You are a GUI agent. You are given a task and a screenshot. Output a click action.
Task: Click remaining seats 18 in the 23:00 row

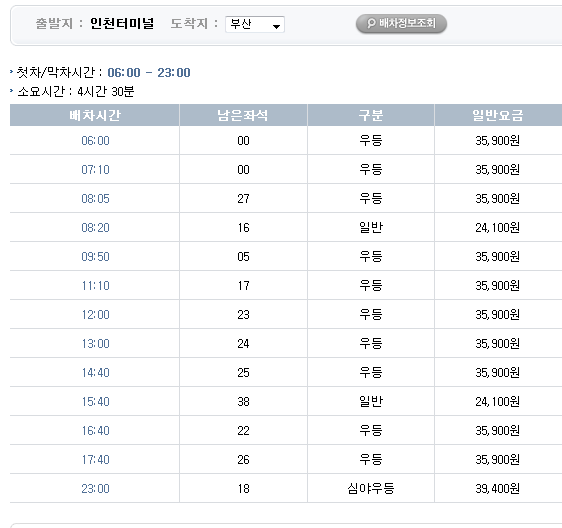pos(243,489)
